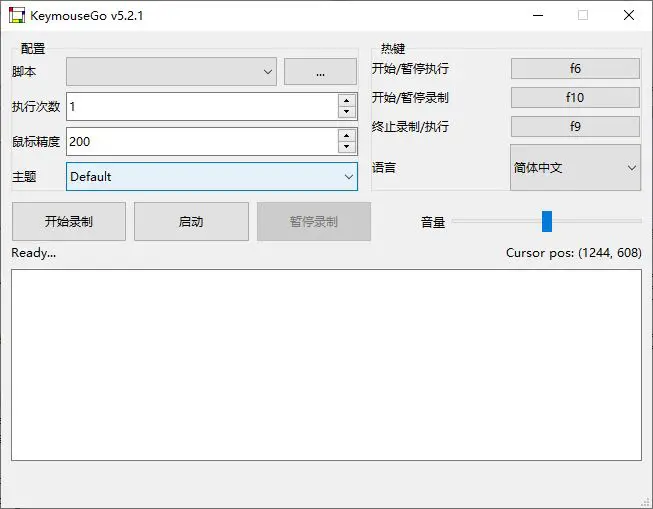Set the 开始/暂停执行 hotkey button f6

click(575, 68)
